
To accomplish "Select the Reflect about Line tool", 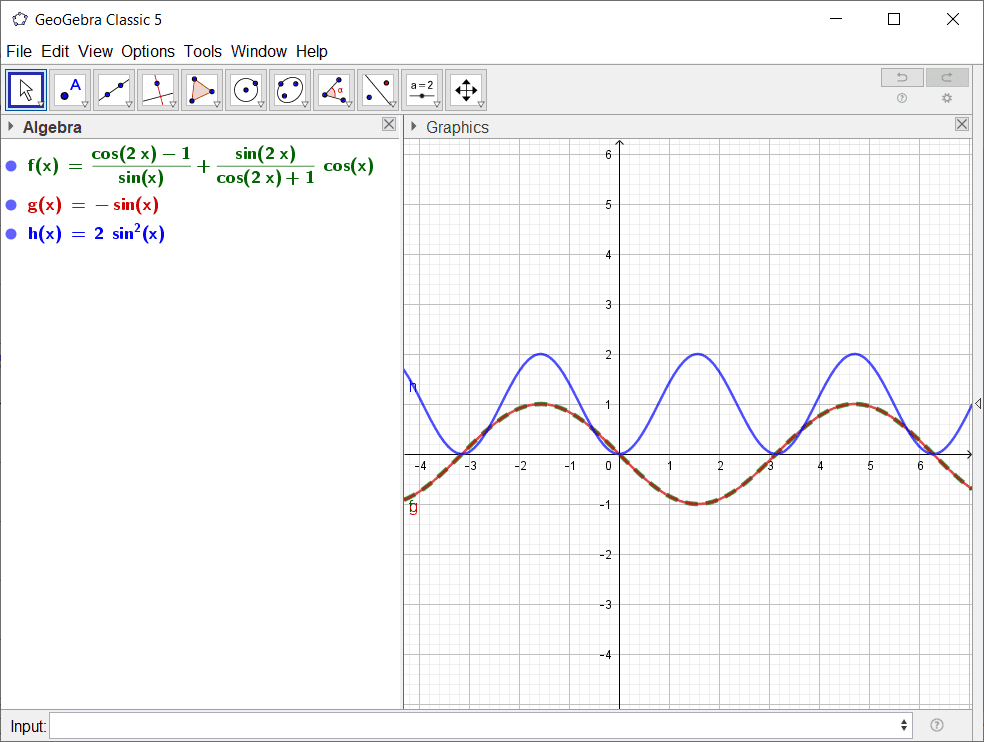I will [378, 90].
